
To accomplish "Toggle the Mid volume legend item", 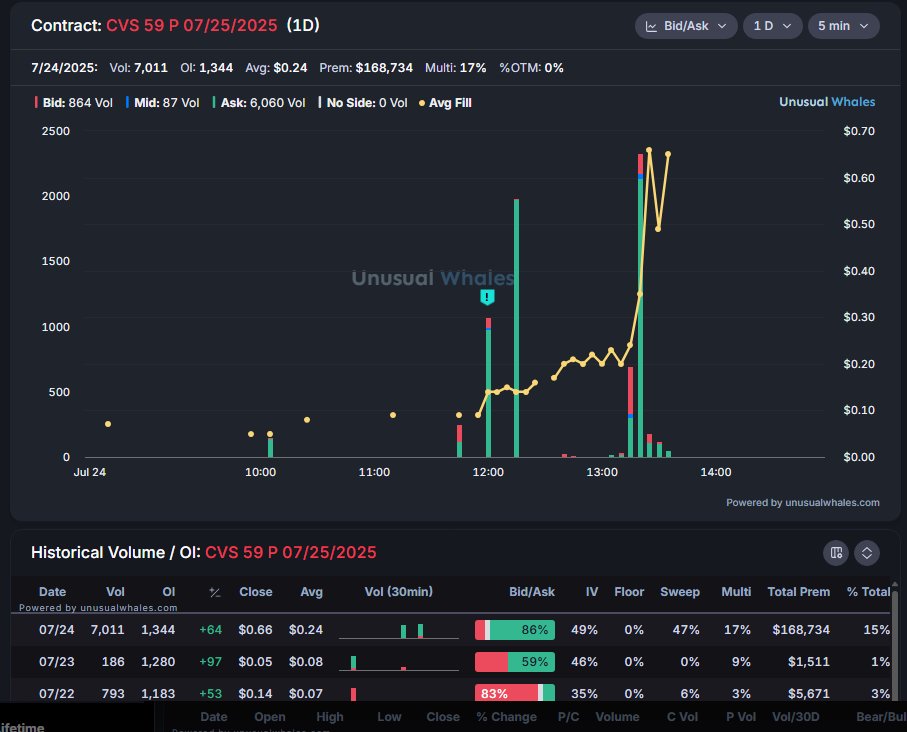I will [163, 103].
